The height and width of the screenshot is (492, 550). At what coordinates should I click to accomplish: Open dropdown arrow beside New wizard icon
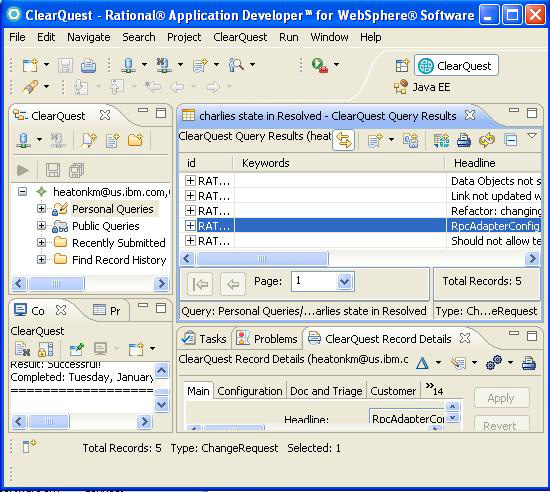[x=46, y=65]
